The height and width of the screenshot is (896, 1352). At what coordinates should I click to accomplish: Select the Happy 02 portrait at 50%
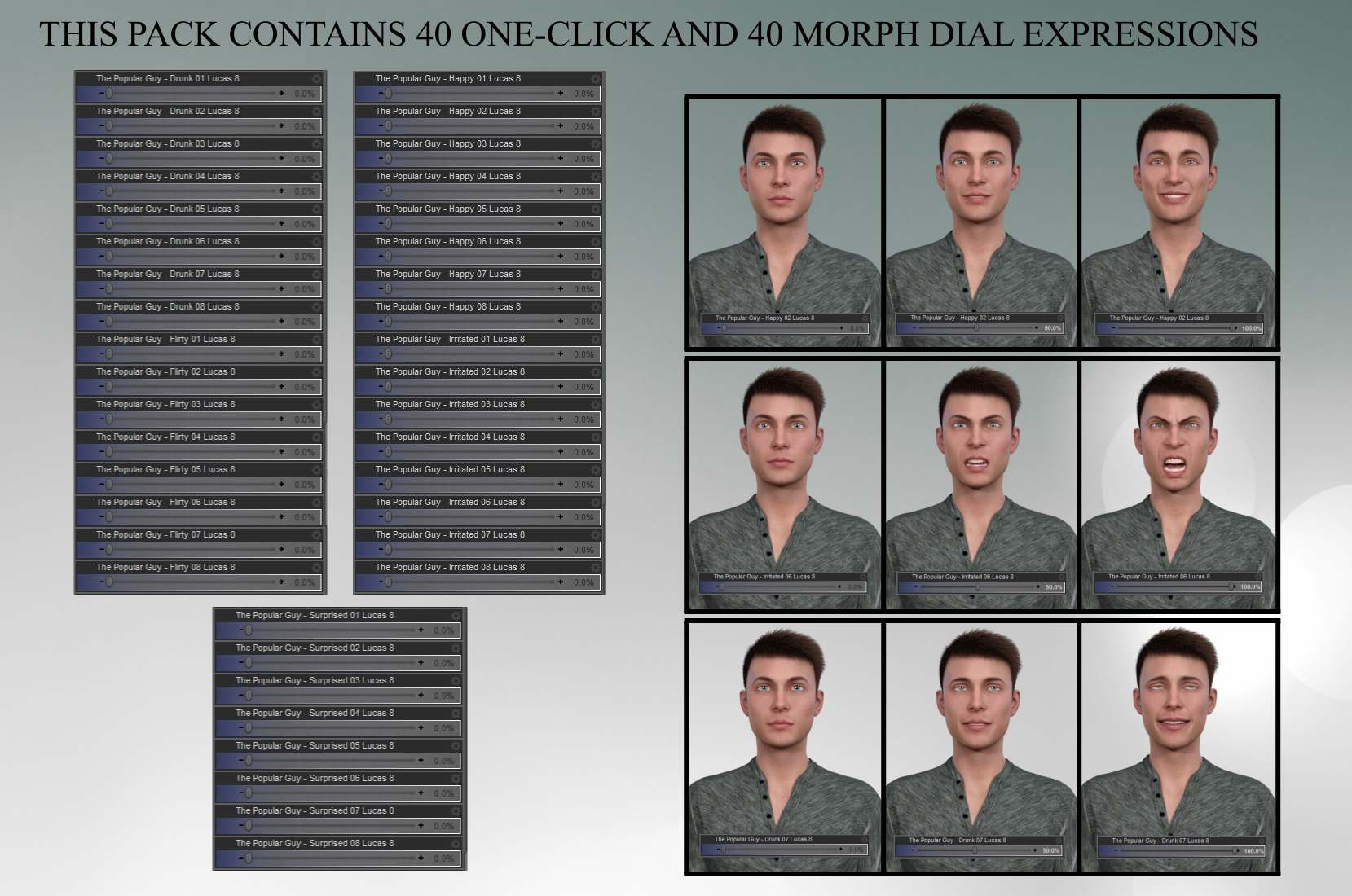(981, 222)
